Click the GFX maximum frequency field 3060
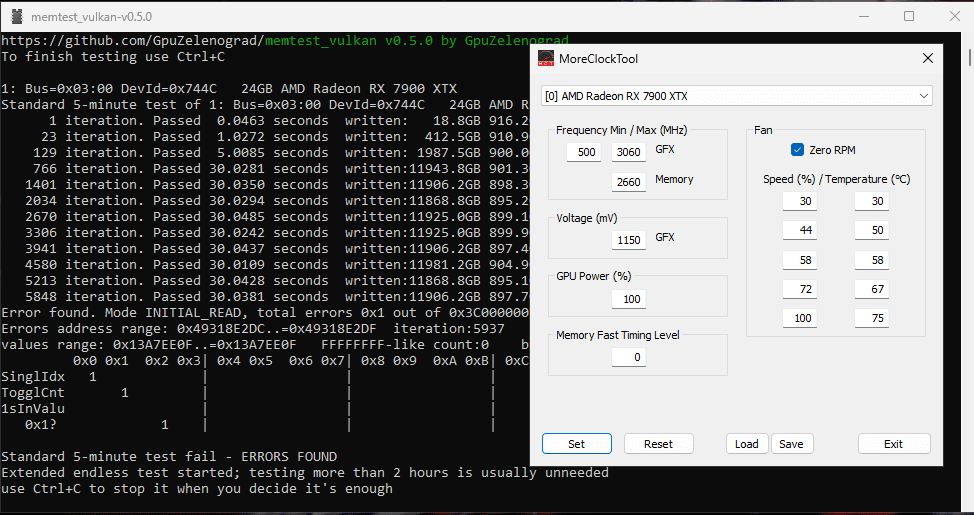This screenshot has width=974, height=515. [629, 152]
